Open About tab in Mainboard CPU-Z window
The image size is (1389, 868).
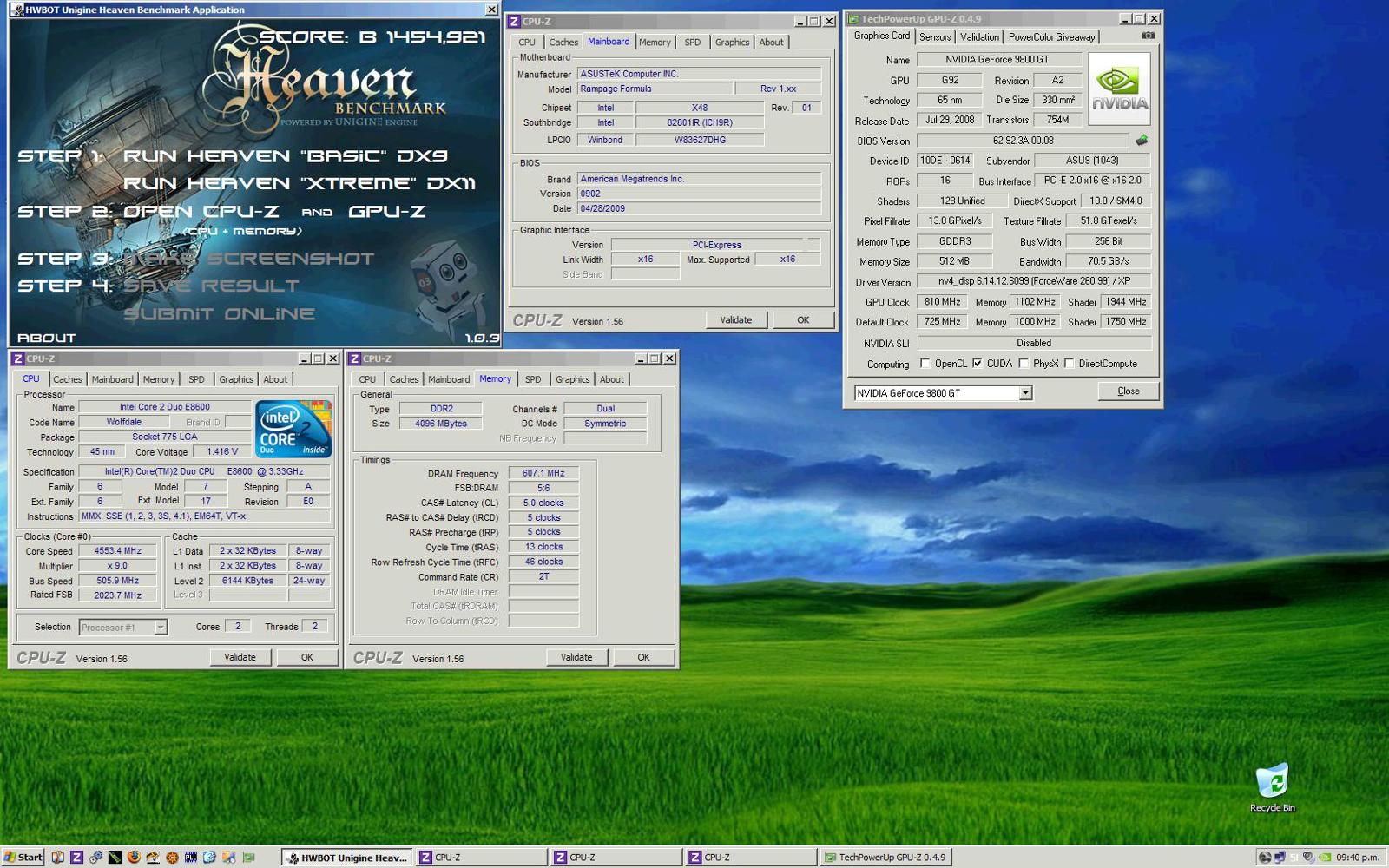point(772,42)
